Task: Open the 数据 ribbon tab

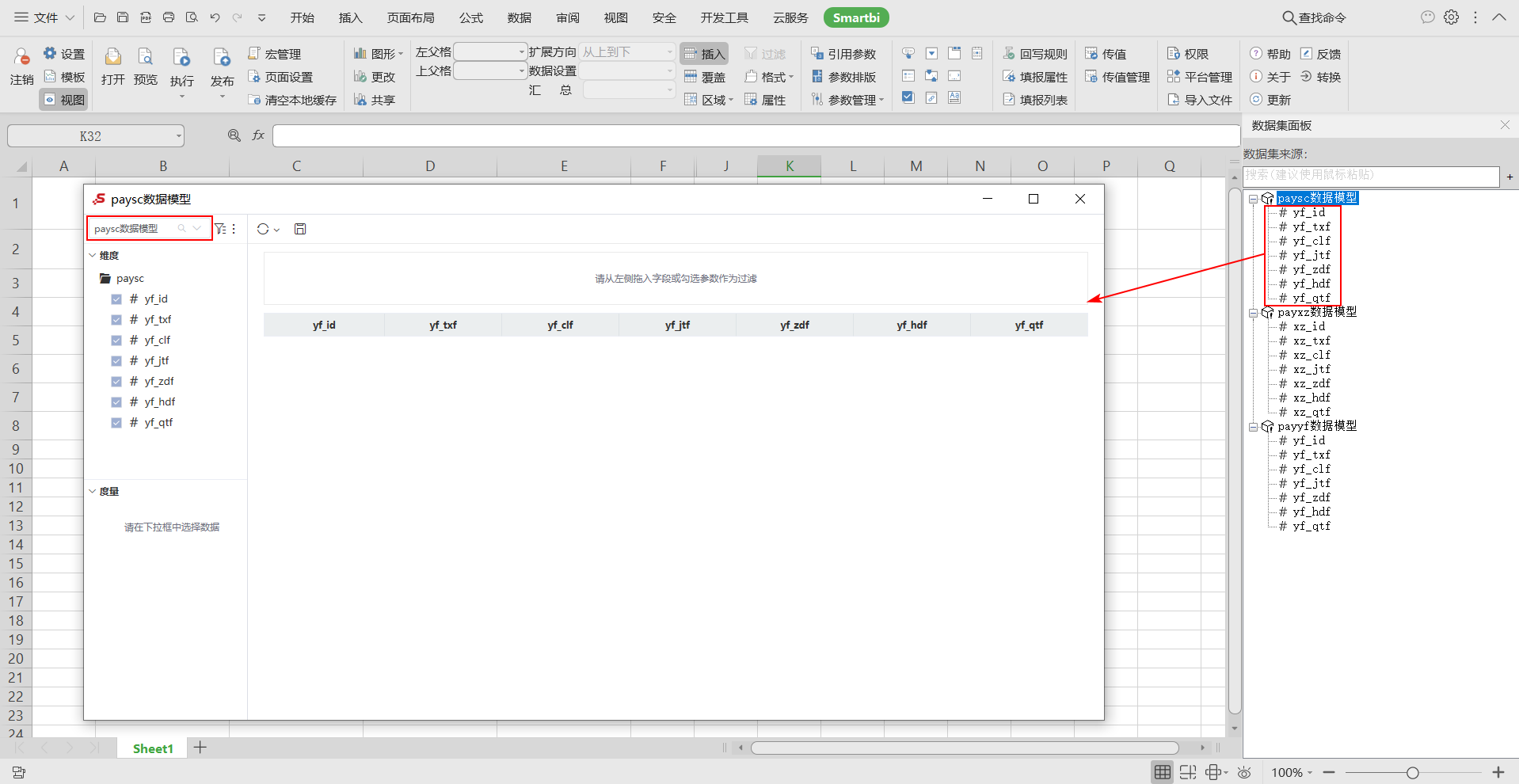Action: (x=520, y=17)
